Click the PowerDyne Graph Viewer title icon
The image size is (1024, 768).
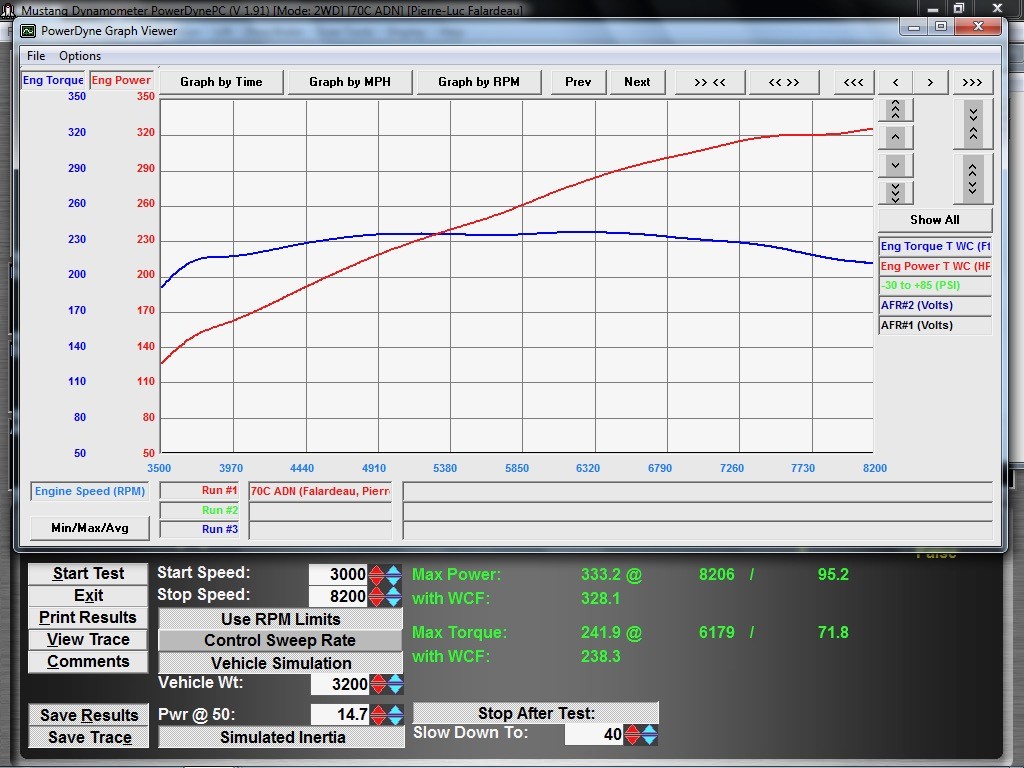pos(28,31)
